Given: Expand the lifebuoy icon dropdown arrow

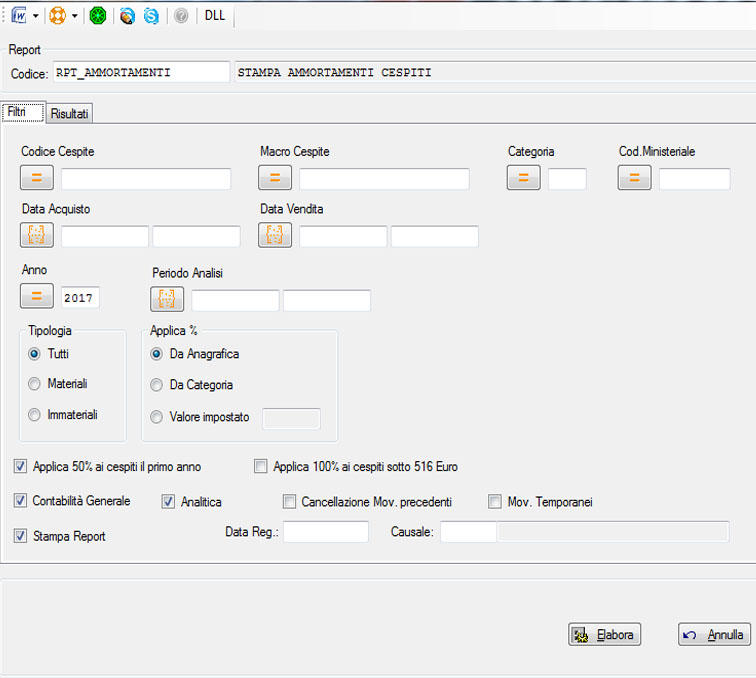Looking at the screenshot, I should pos(75,16).
